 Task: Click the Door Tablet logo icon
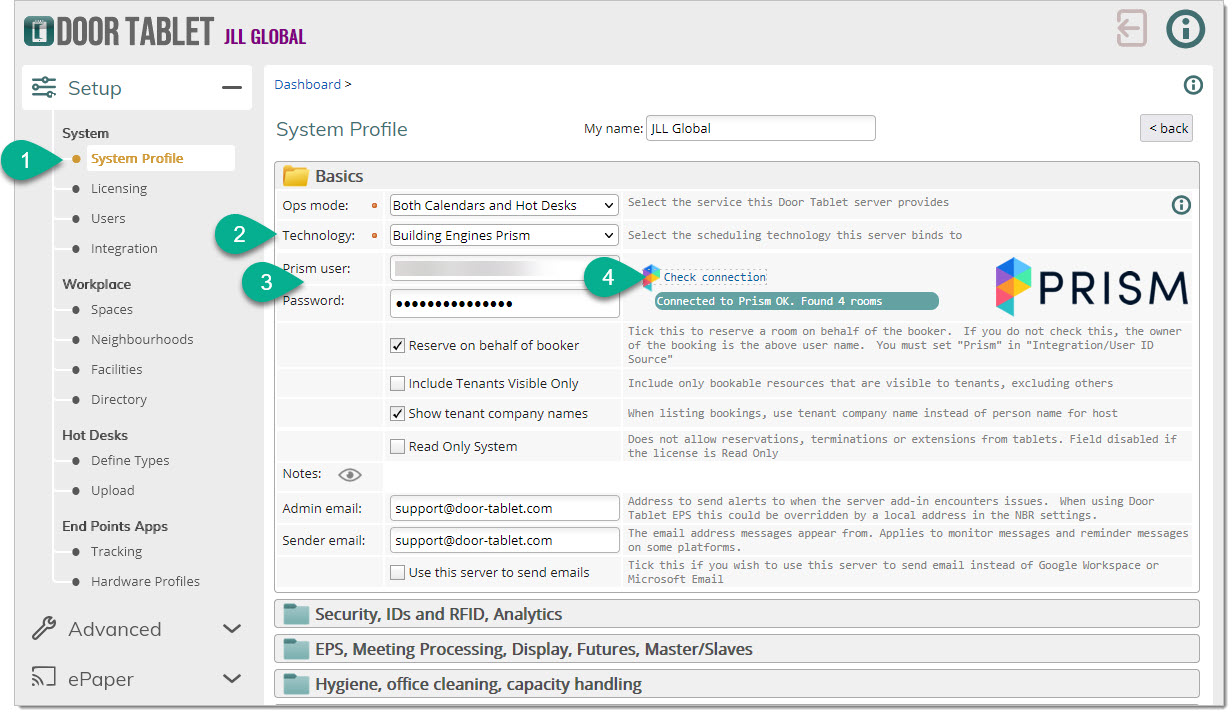click(x=38, y=32)
